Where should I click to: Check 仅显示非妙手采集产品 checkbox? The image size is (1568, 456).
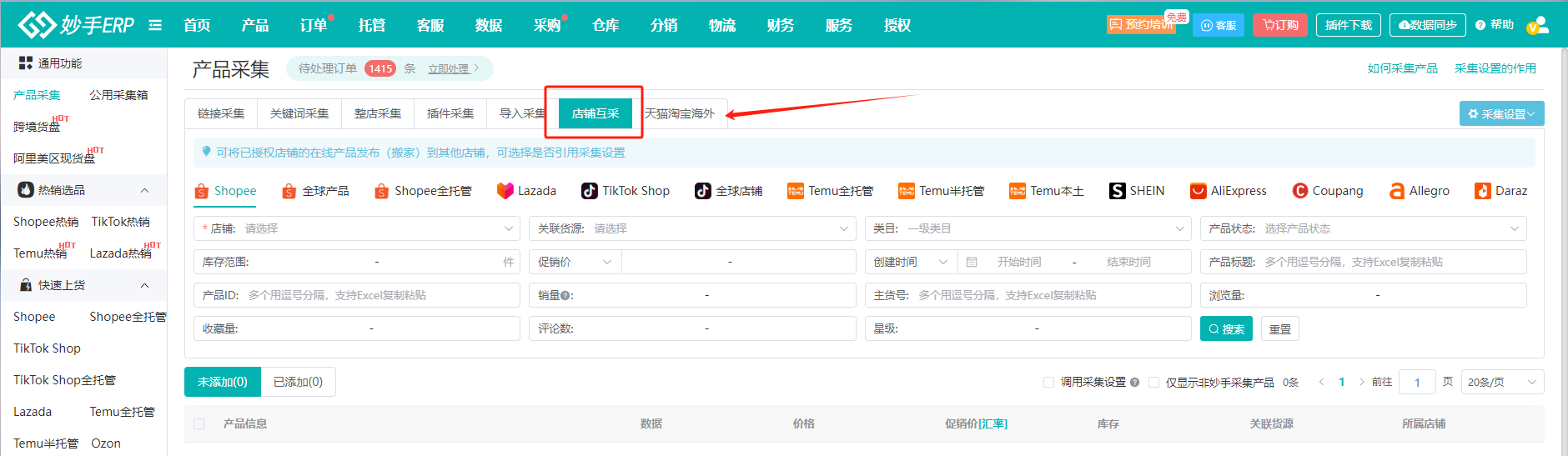pos(1153,382)
